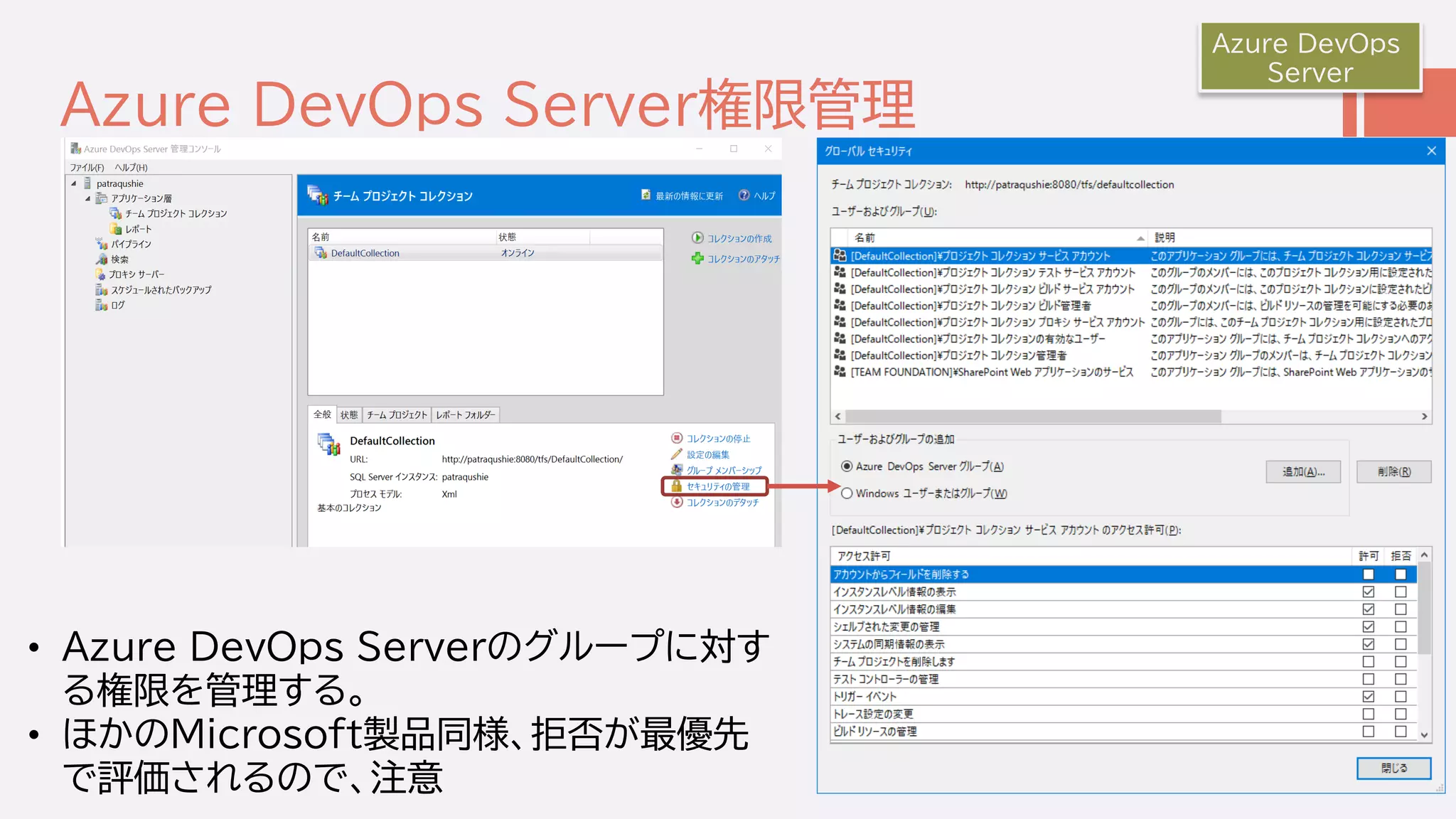This screenshot has width=1456, height=819.
Task: Click the グループ メンバーシップ link
Action: (724, 470)
